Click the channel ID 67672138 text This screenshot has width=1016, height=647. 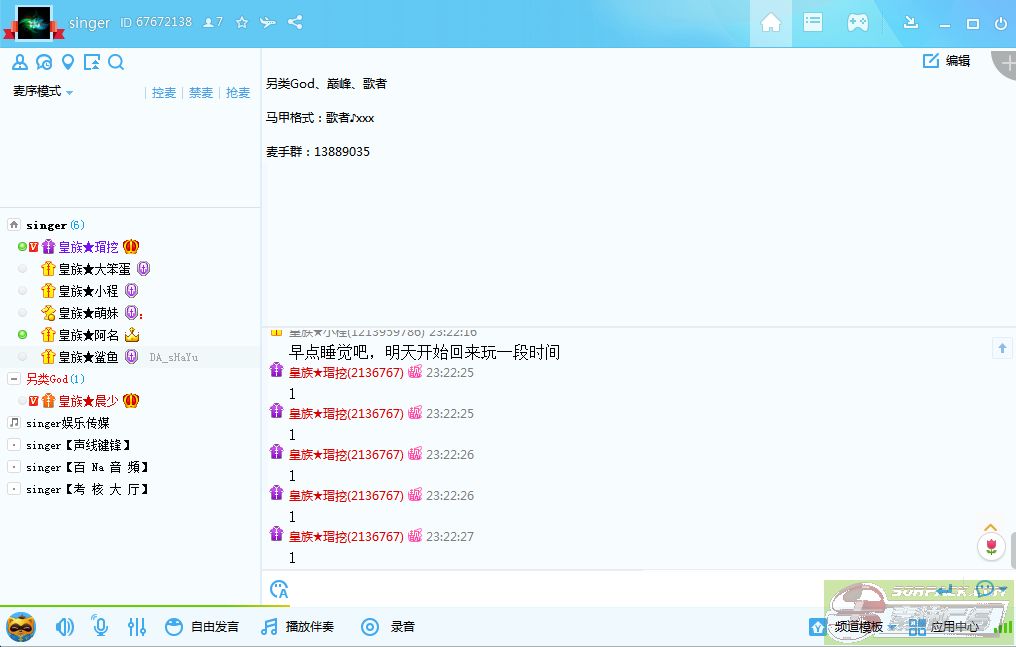156,22
